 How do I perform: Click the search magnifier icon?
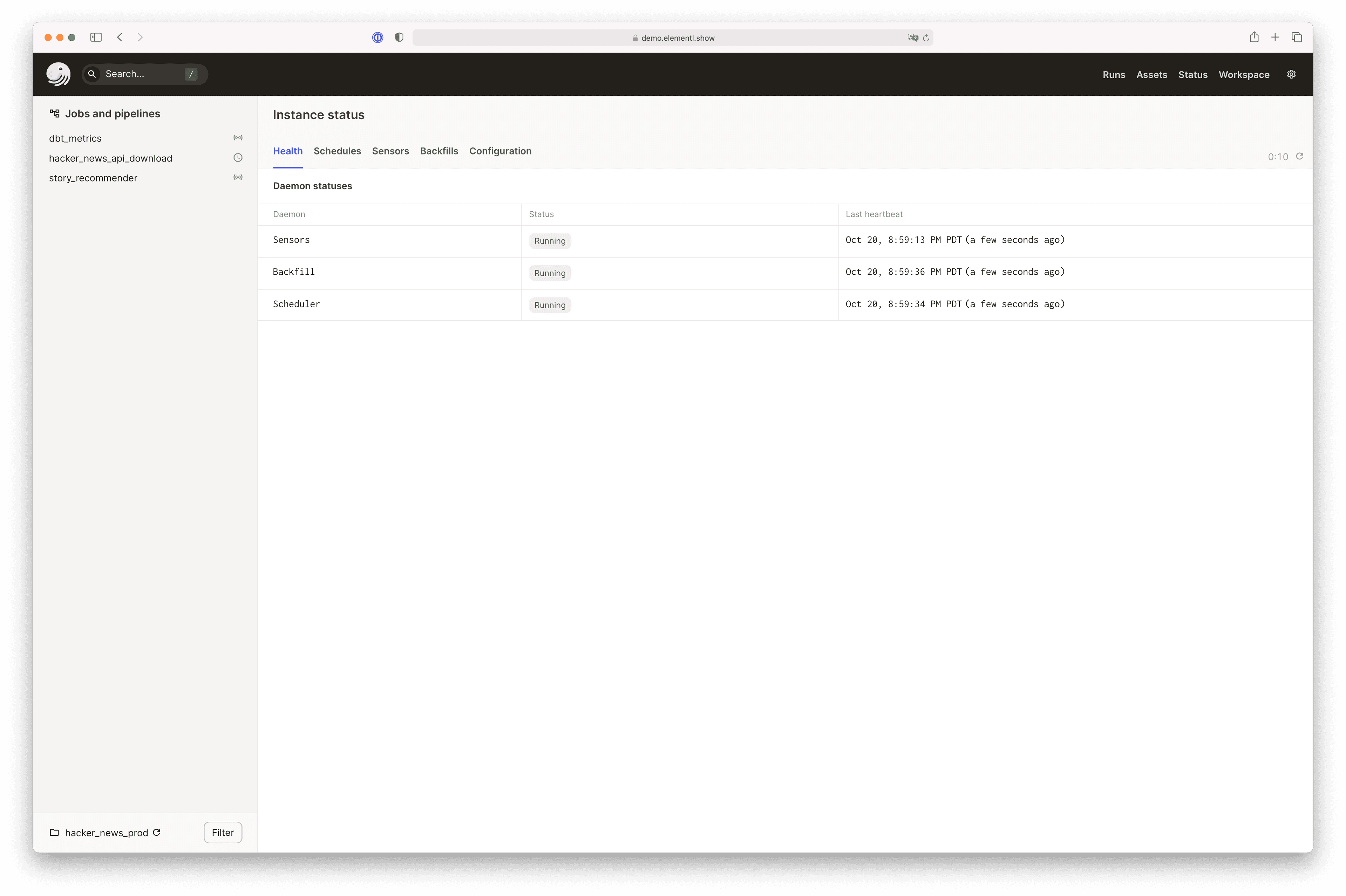coord(91,74)
